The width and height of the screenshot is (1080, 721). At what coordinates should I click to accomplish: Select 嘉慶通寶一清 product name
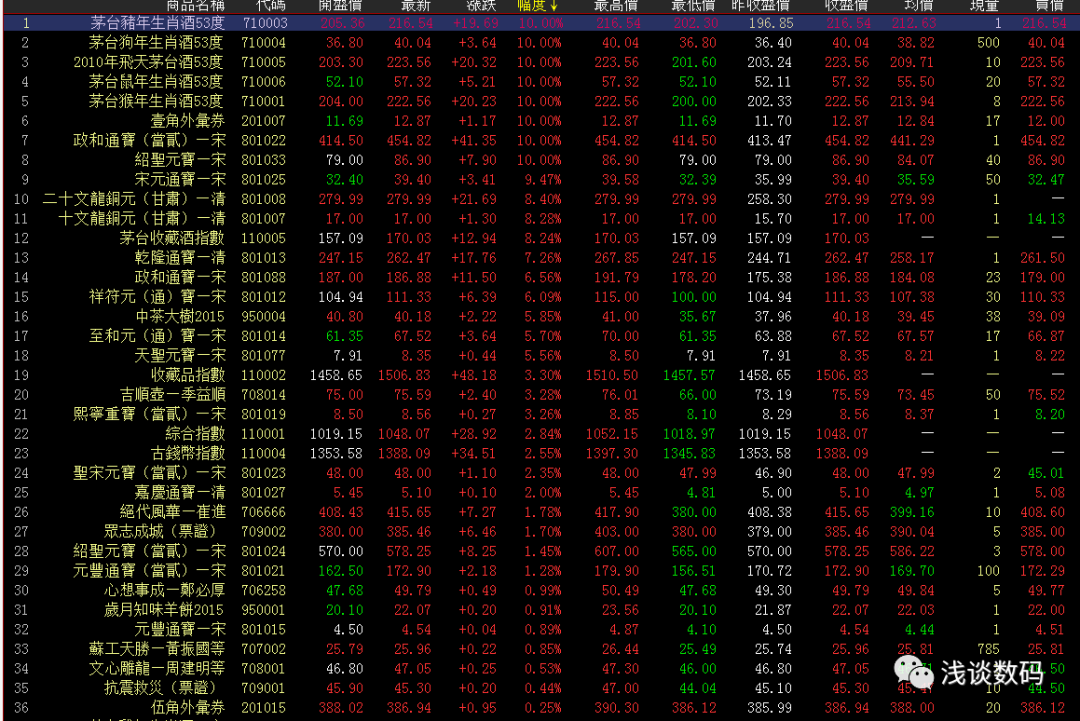click(180, 492)
